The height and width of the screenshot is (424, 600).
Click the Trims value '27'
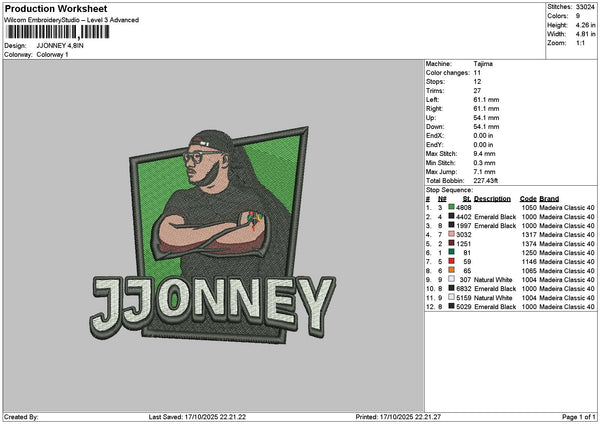point(477,91)
